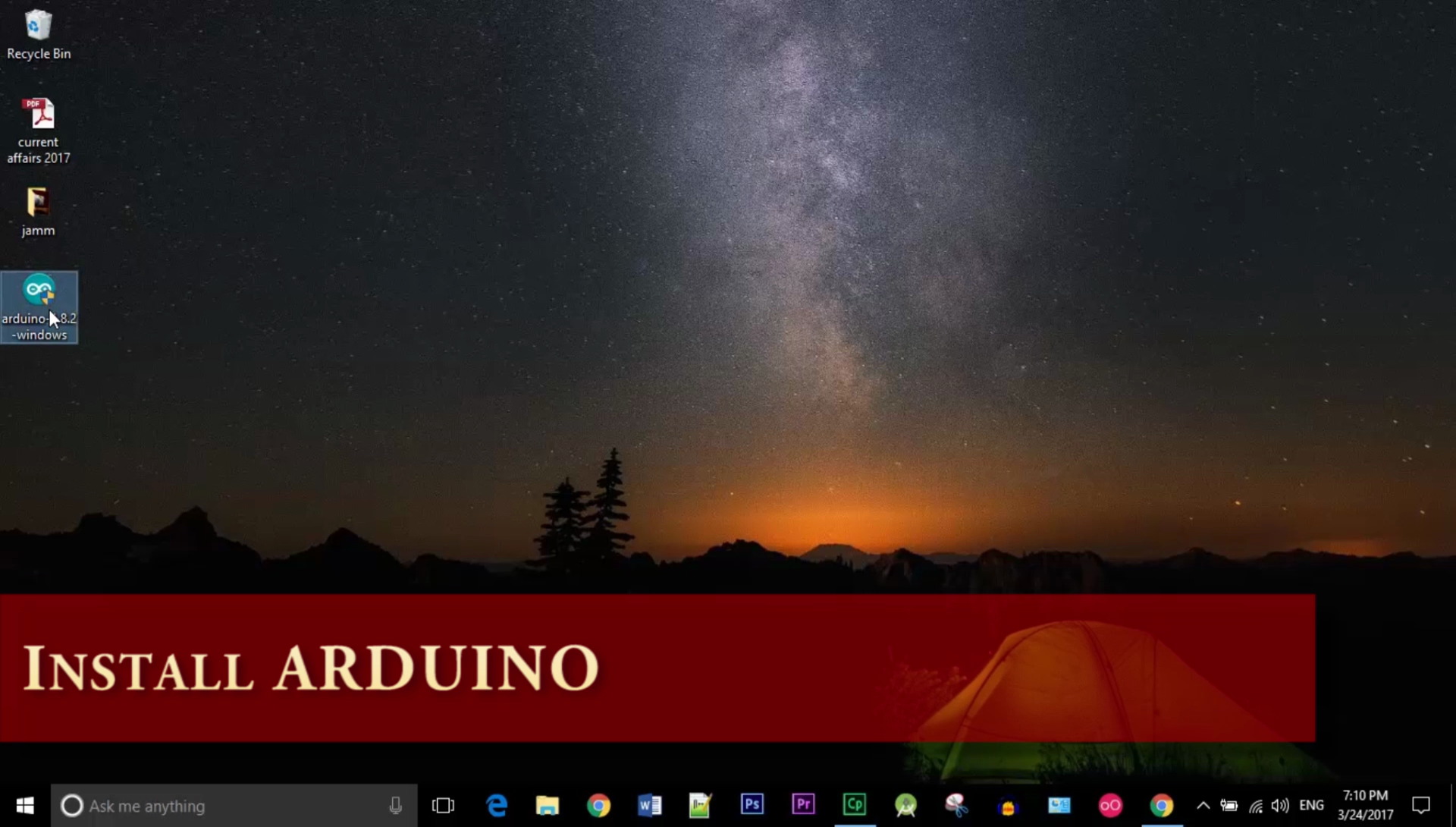Open Task View from the taskbar
1456x827 pixels.
443,805
